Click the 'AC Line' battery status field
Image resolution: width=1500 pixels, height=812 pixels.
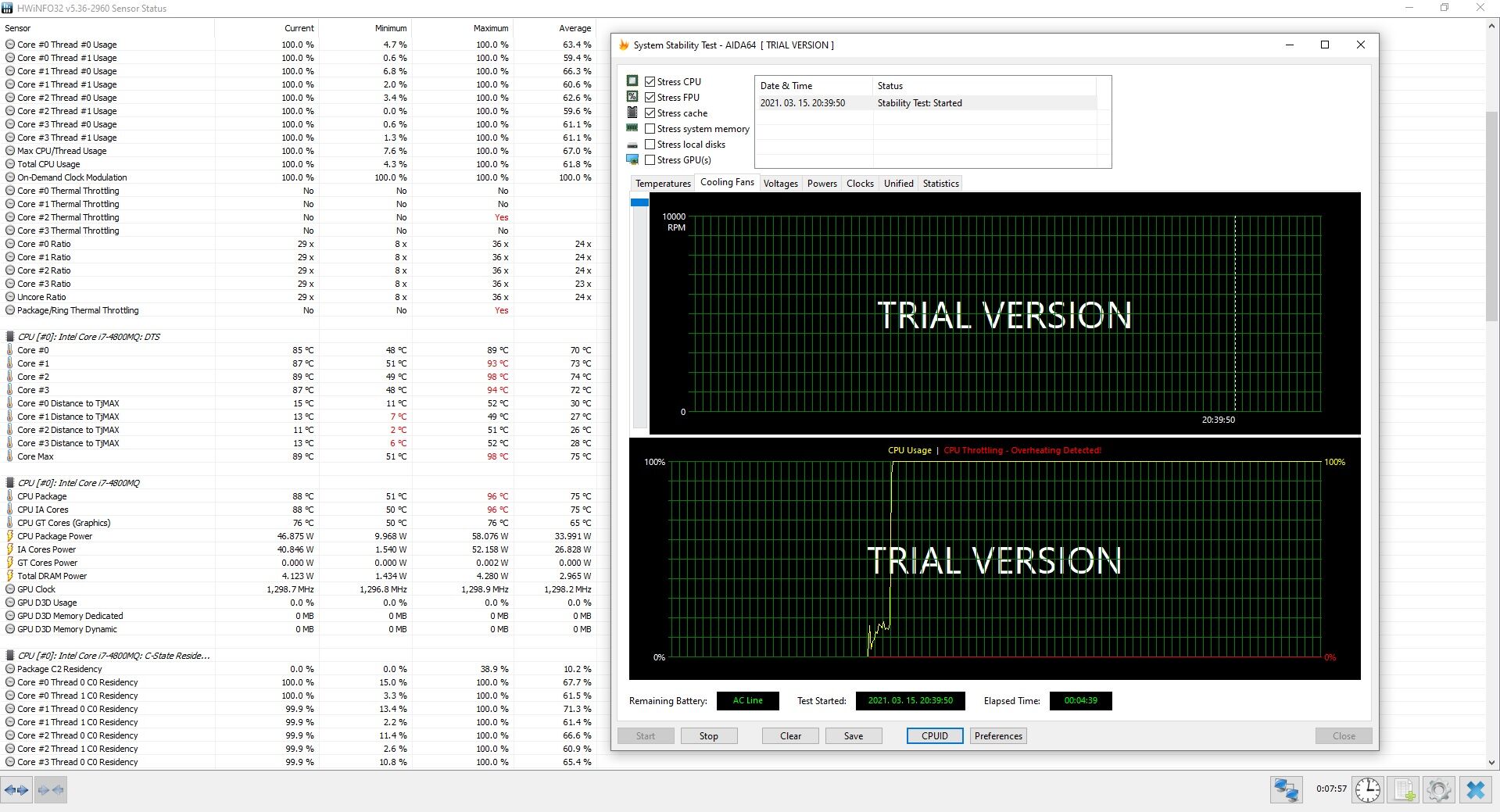point(748,701)
